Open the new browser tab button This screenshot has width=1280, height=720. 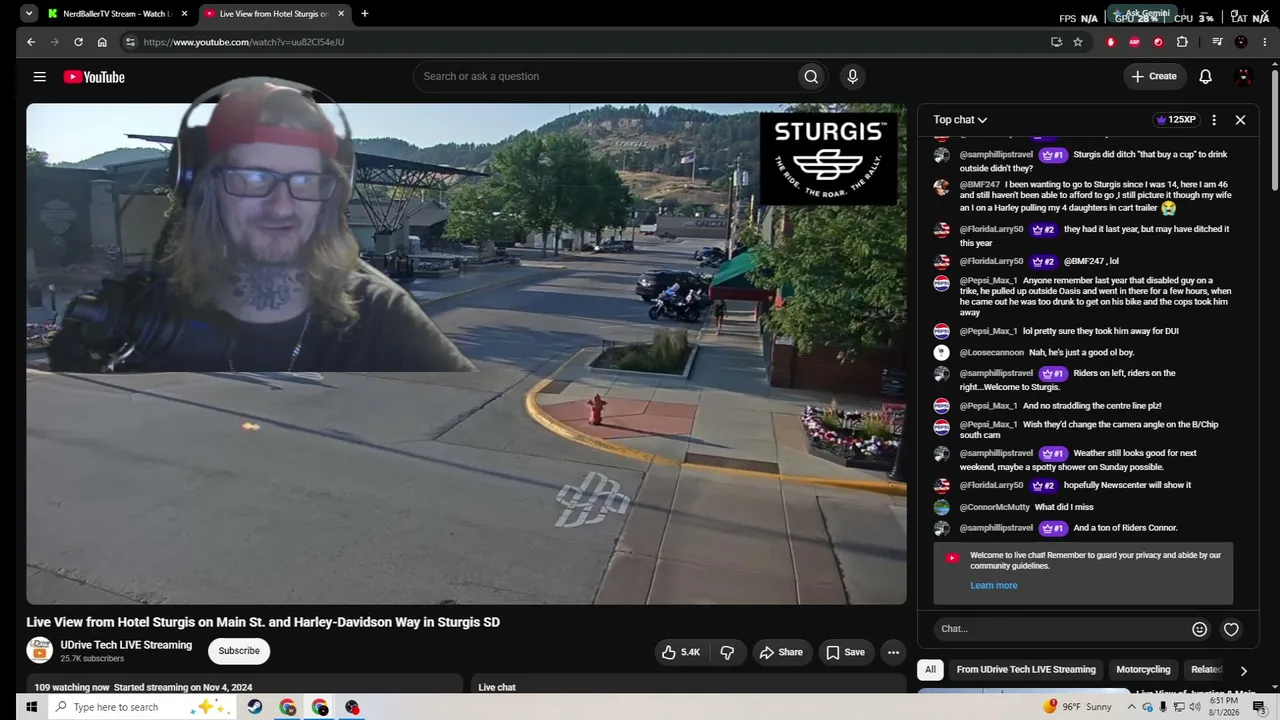(364, 14)
